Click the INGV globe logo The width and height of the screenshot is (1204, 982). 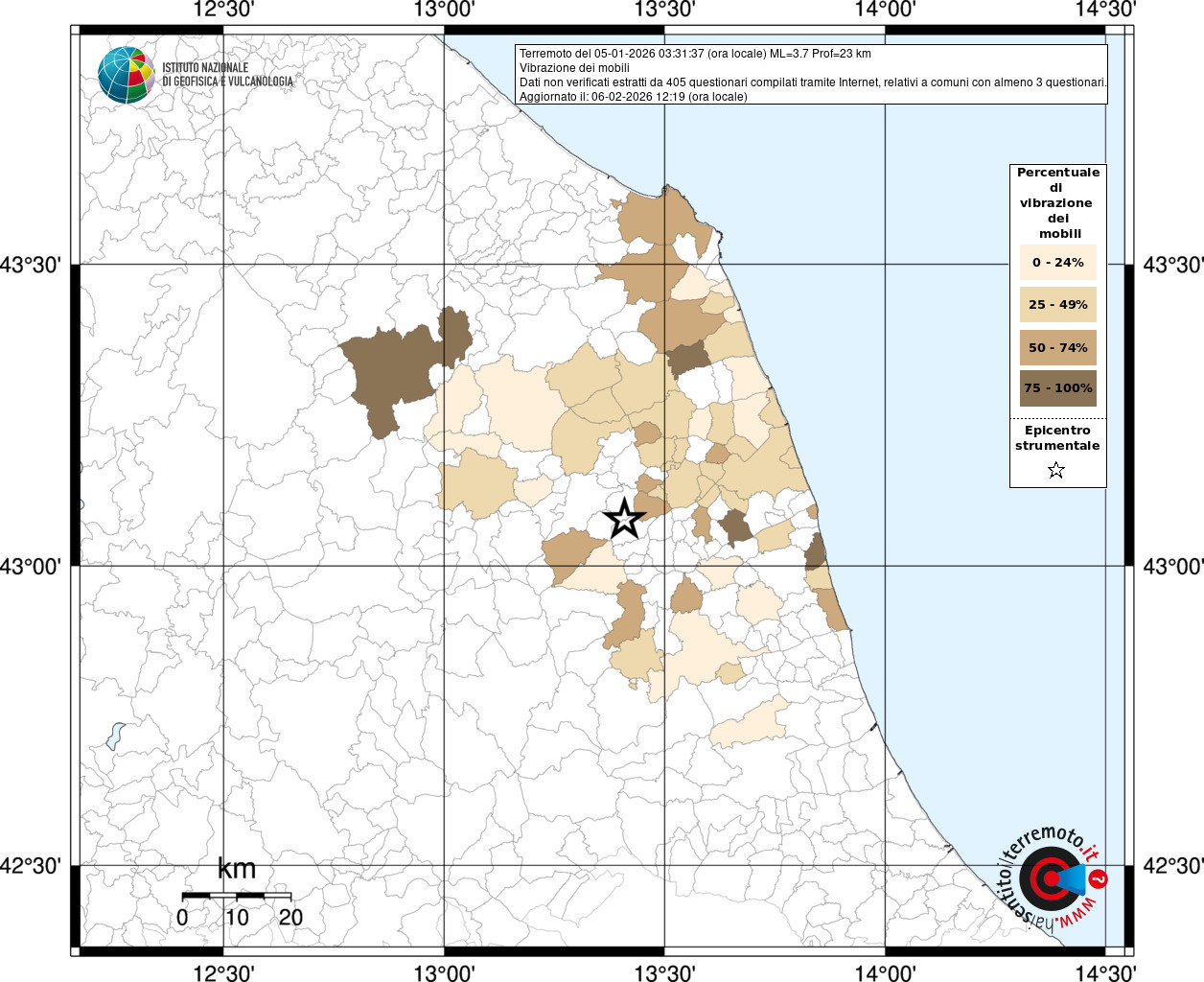point(126,74)
